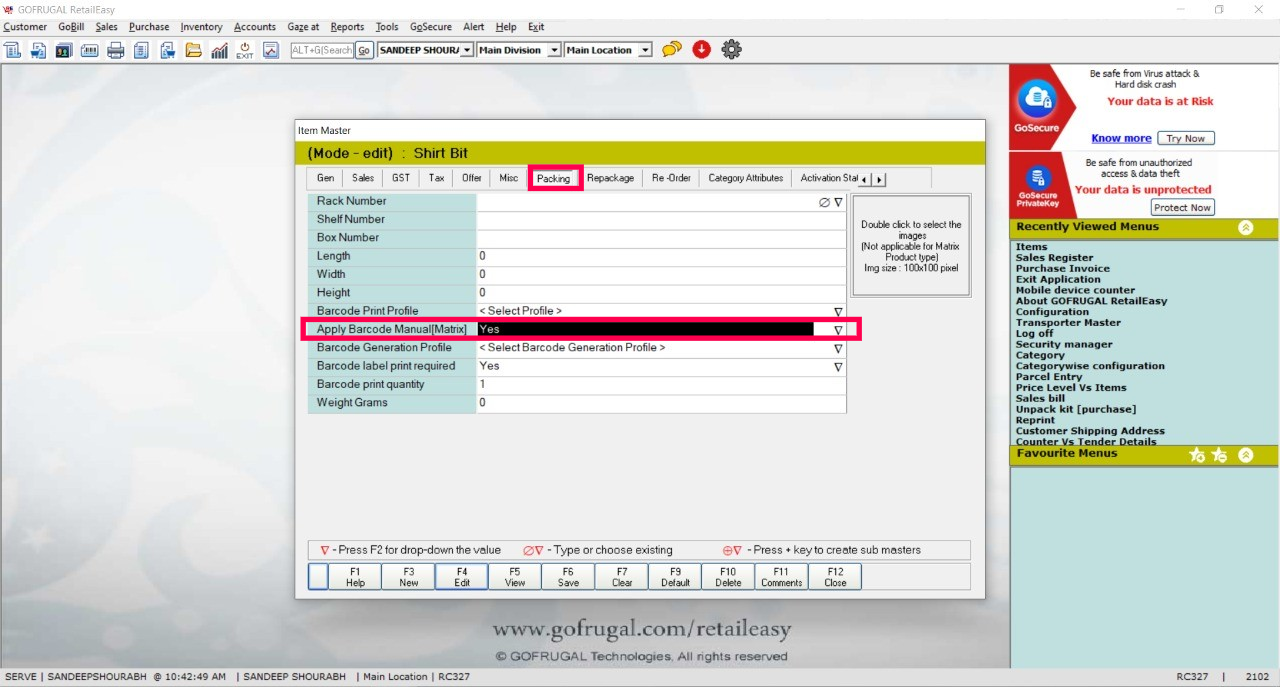Click the F7 Clear button
Viewport: 1280px width, 687px height.
(x=622, y=577)
